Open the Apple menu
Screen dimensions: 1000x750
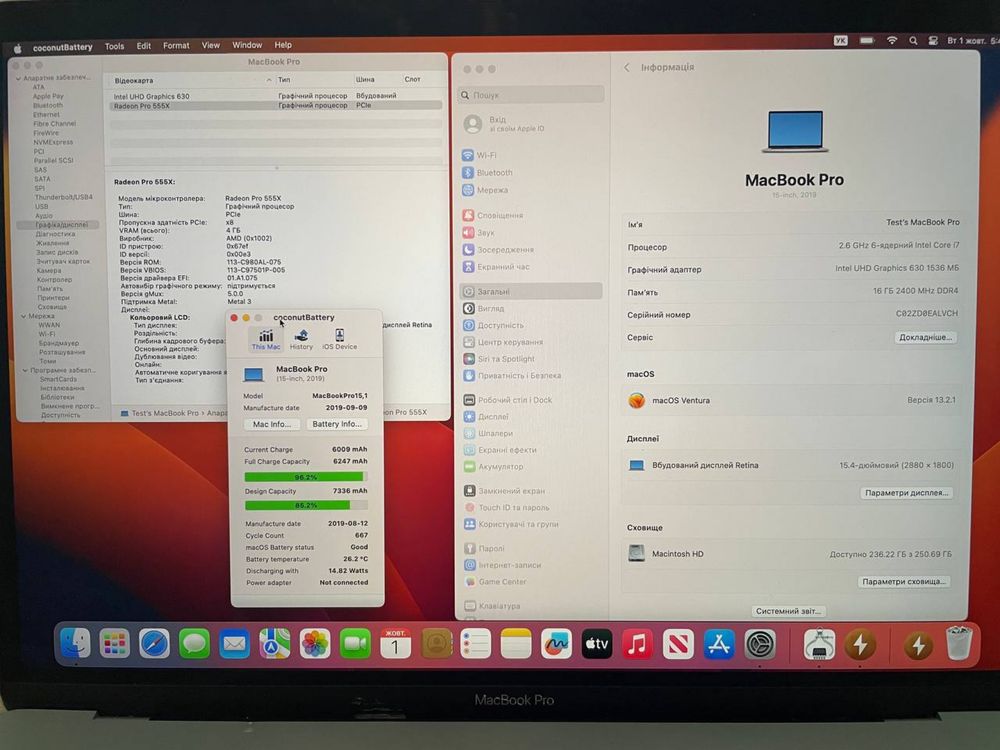18,48
